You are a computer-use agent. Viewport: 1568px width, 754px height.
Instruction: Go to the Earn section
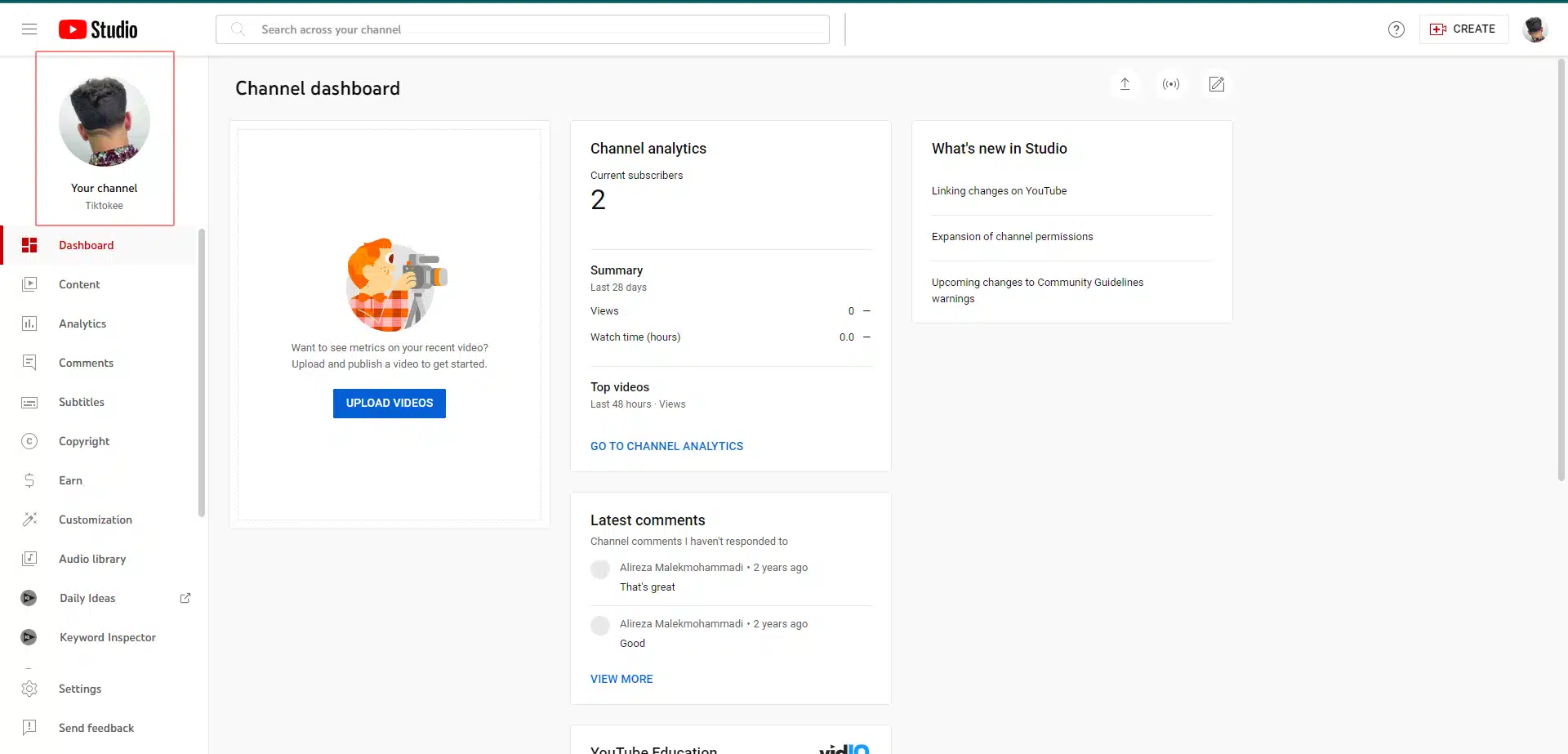(x=70, y=480)
